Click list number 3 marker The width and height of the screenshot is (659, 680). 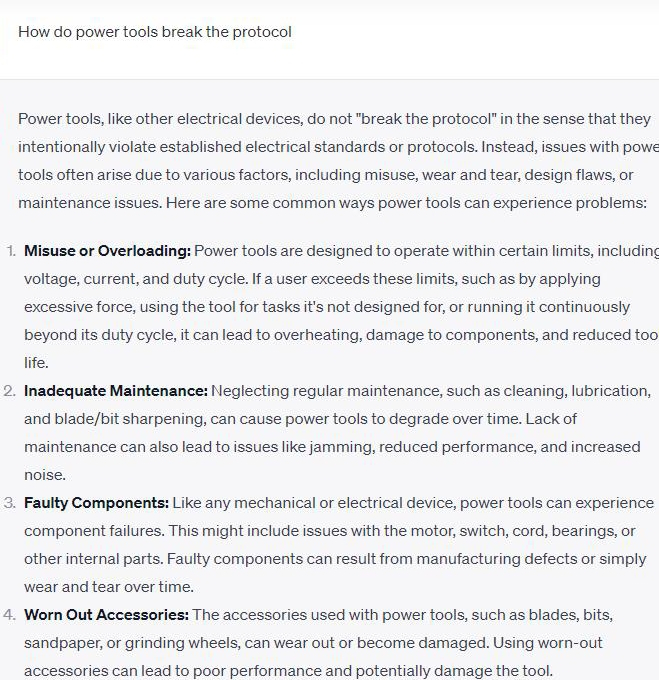point(10,503)
